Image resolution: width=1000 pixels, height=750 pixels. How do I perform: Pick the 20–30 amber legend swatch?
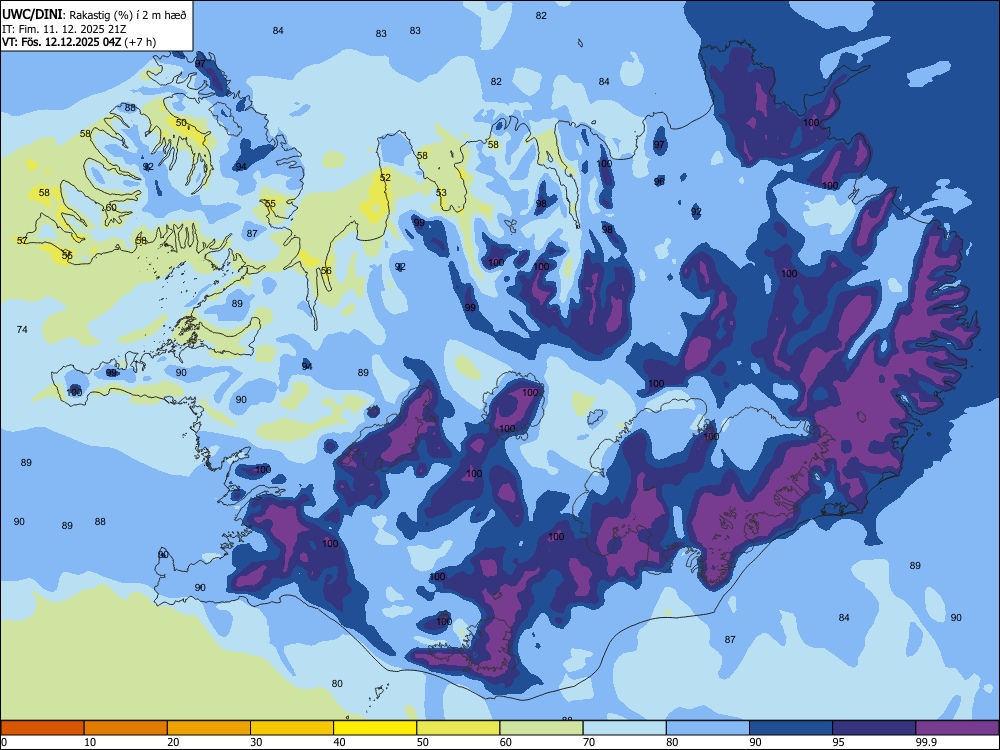click(x=209, y=728)
